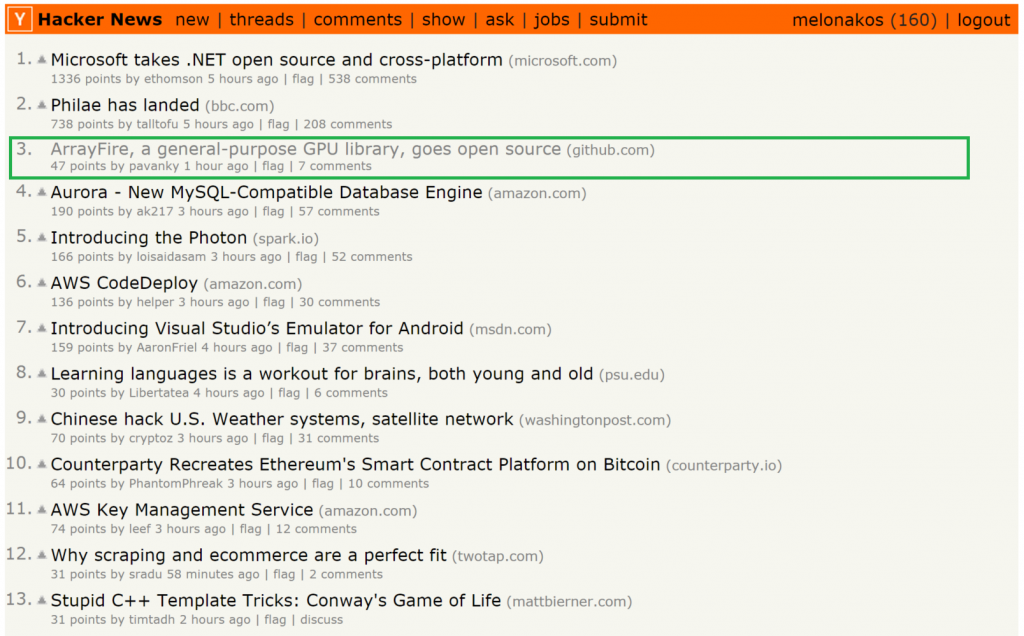Open the comments page in navigation
Screen dimensions: 1024x636
(x=357, y=20)
